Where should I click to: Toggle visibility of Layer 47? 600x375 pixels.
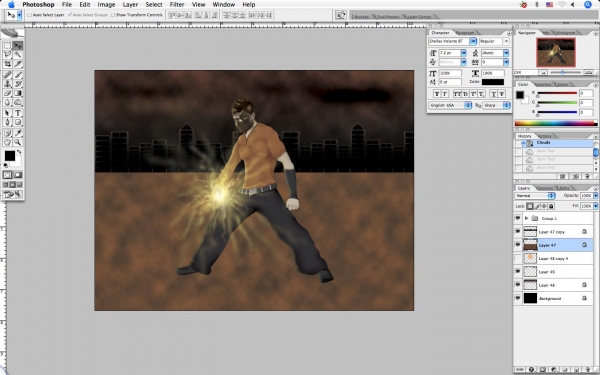(518, 245)
